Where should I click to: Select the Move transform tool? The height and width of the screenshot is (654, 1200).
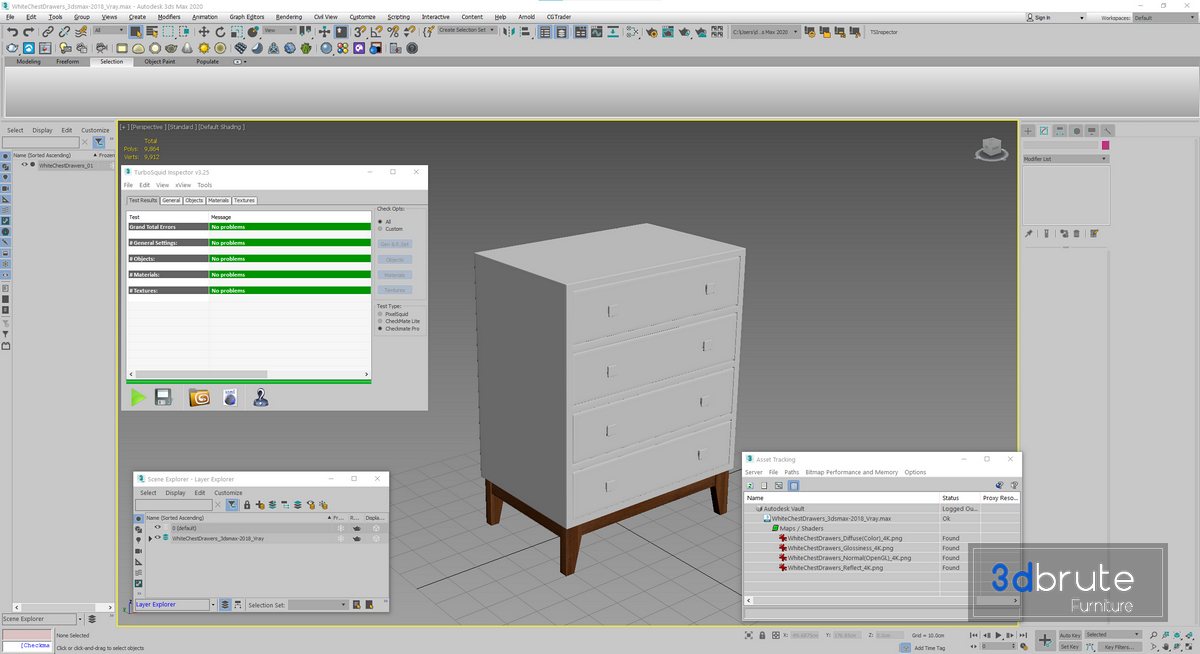[204, 32]
